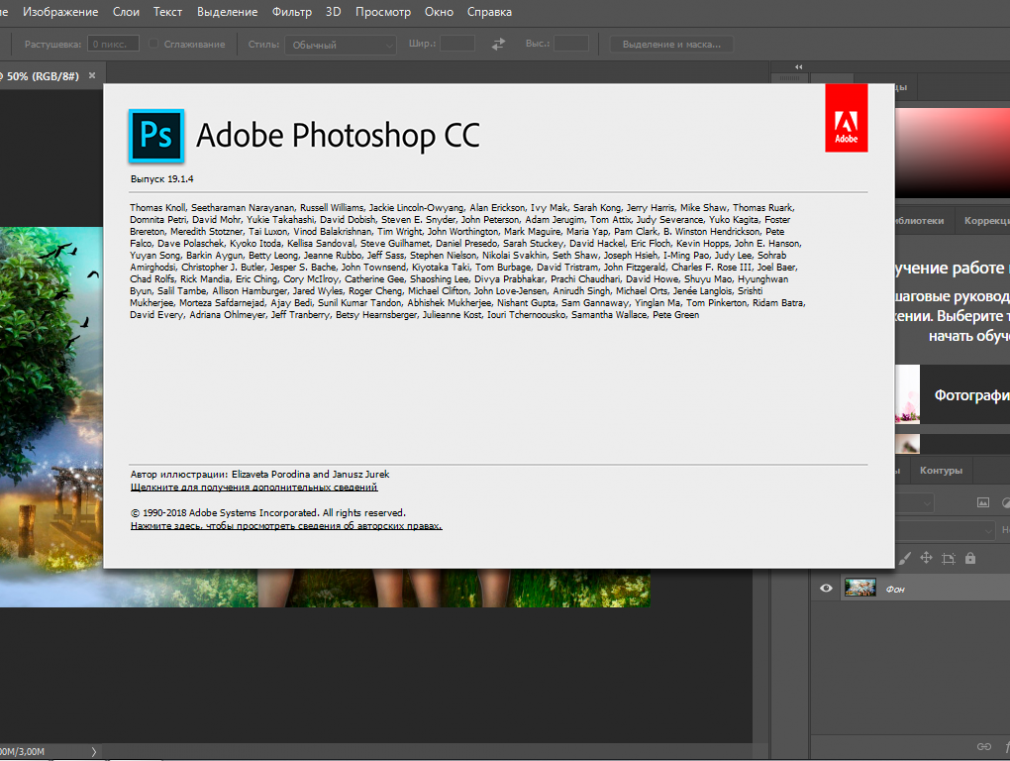
Task: Click the red Adobe logo badge
Action: coord(846,118)
